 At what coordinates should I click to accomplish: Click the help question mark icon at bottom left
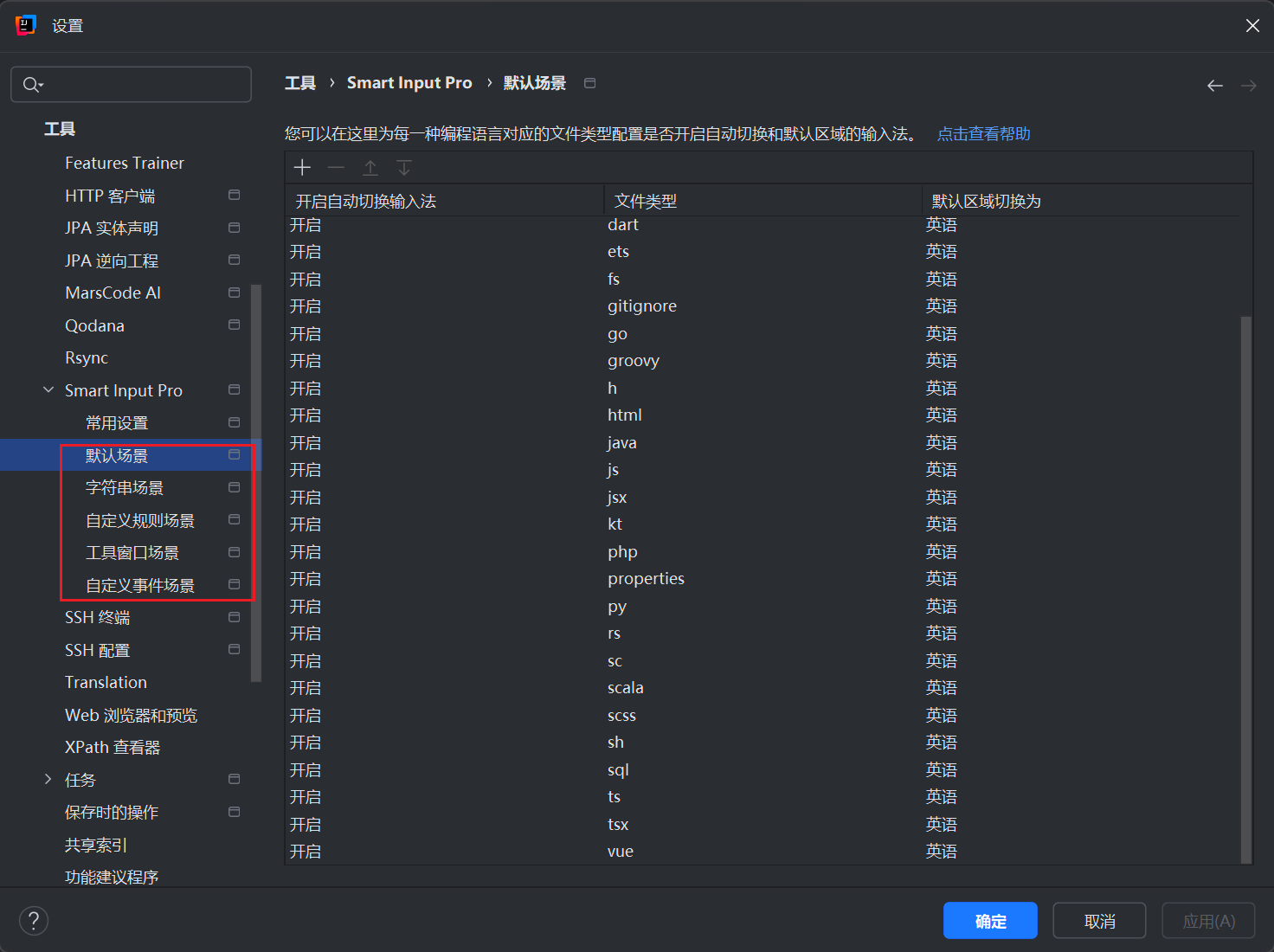click(x=34, y=920)
